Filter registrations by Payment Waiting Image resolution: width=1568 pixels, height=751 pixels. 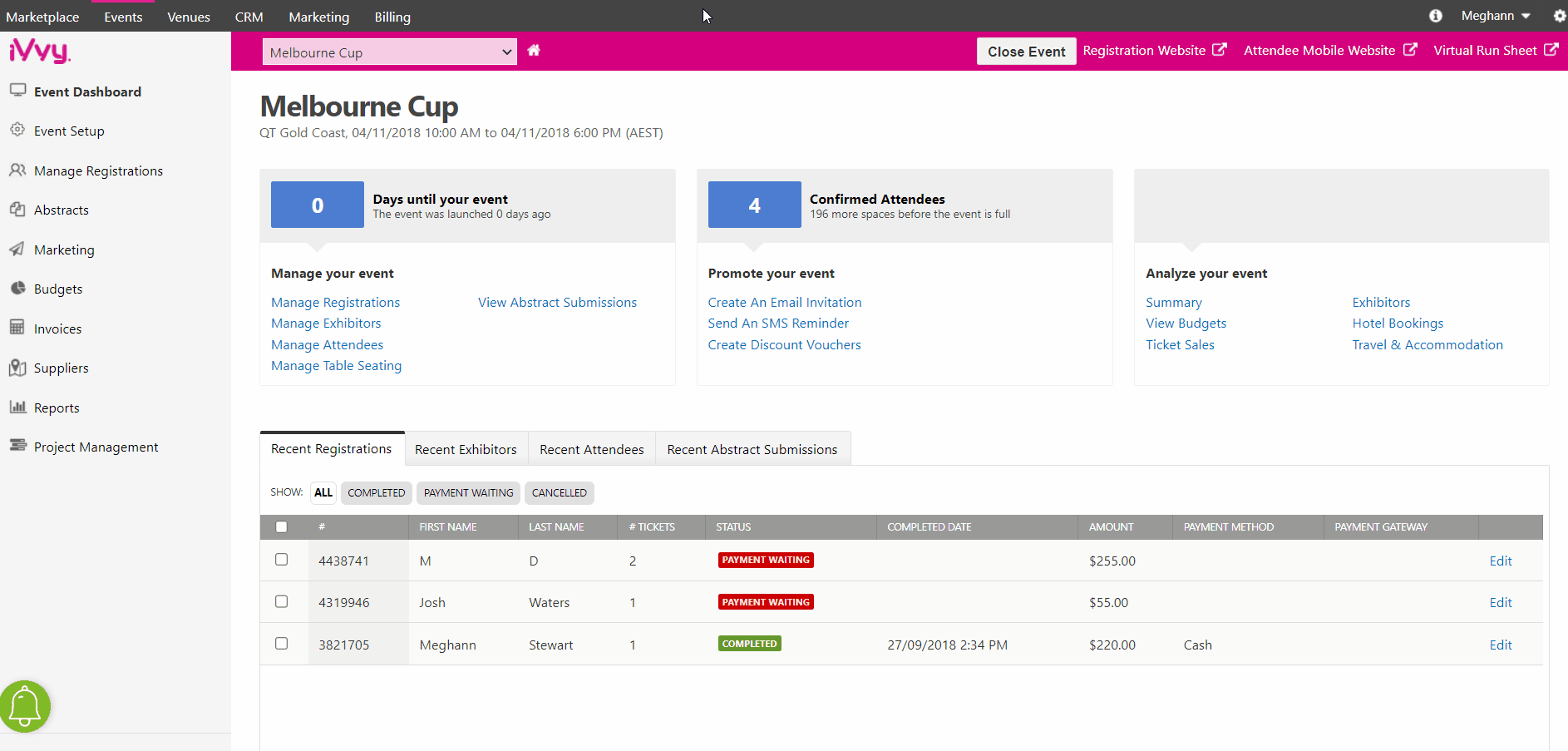point(468,492)
